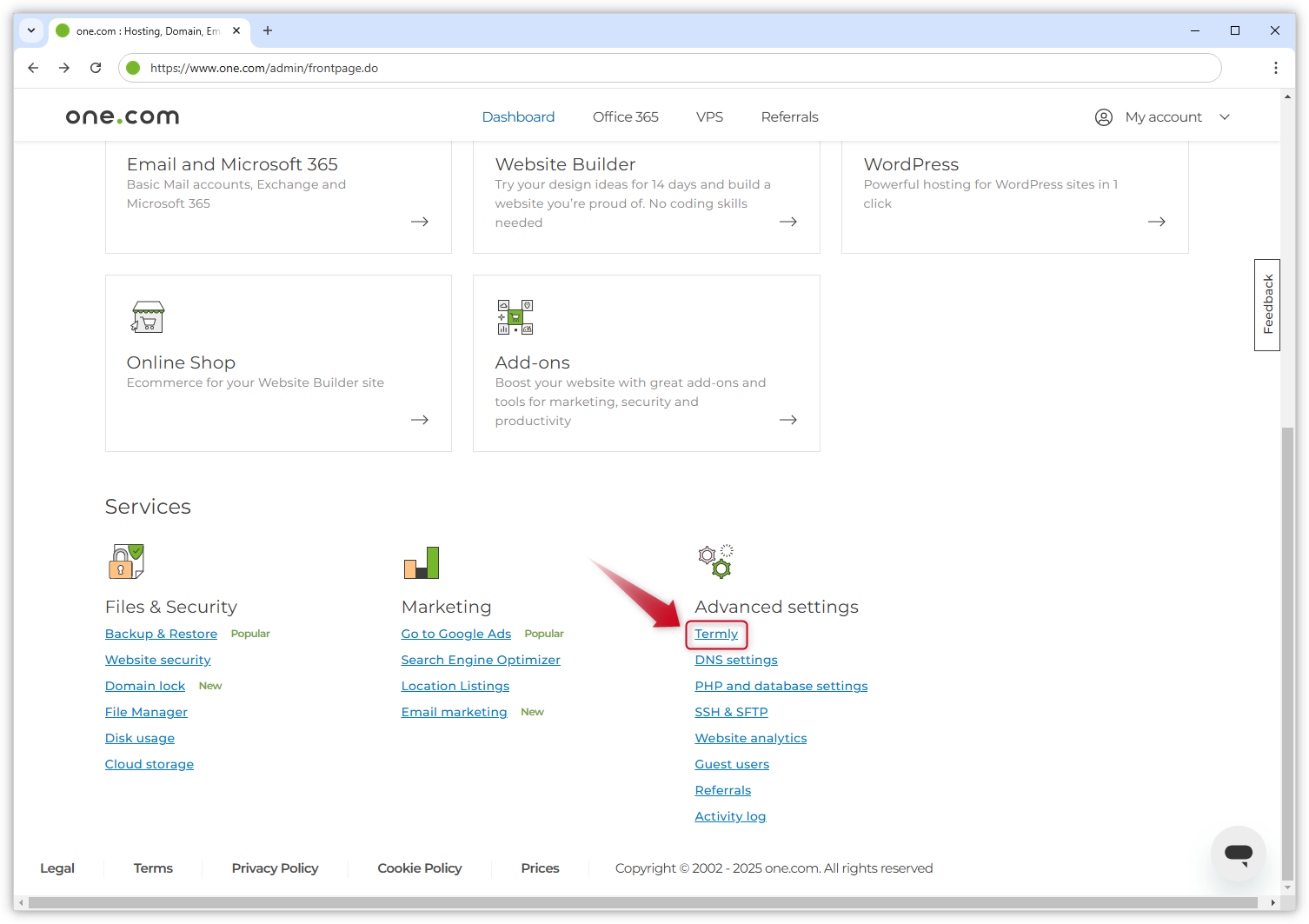Click the Email and Microsoft 365 arrow
This screenshot has height=924, width=1309.
(419, 222)
